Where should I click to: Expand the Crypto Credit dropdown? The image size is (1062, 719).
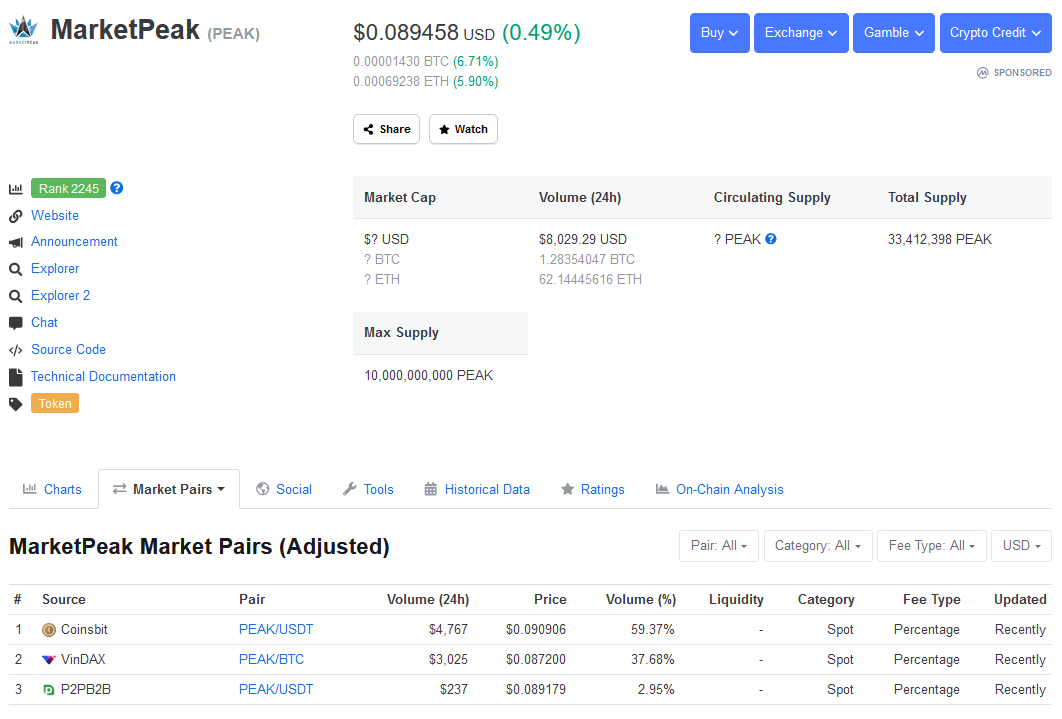pos(996,32)
